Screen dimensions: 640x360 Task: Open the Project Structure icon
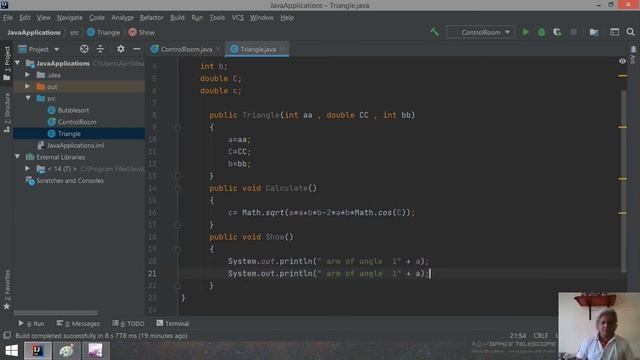[x=594, y=32]
